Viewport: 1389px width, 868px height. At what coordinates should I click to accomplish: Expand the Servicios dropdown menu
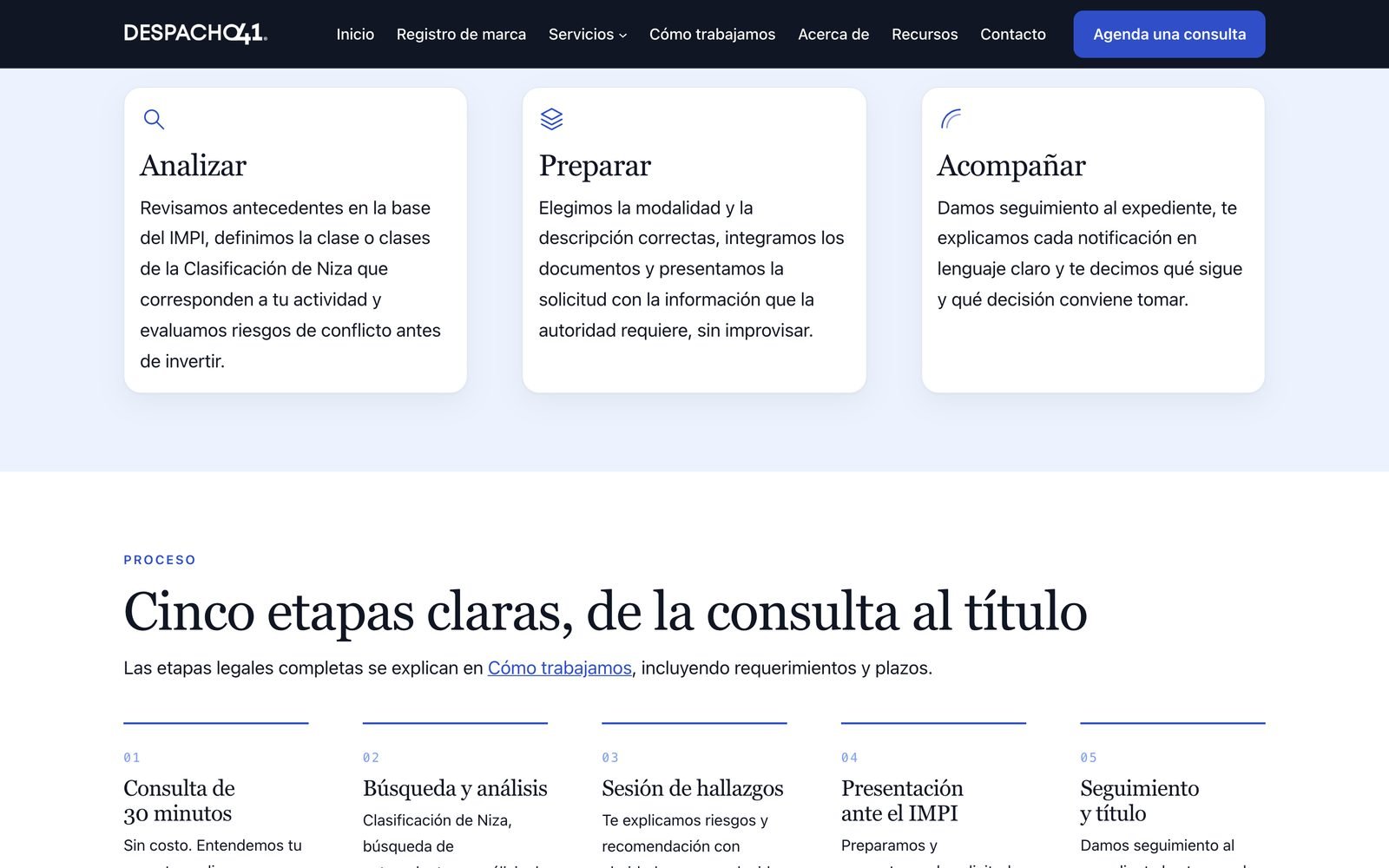[588, 34]
